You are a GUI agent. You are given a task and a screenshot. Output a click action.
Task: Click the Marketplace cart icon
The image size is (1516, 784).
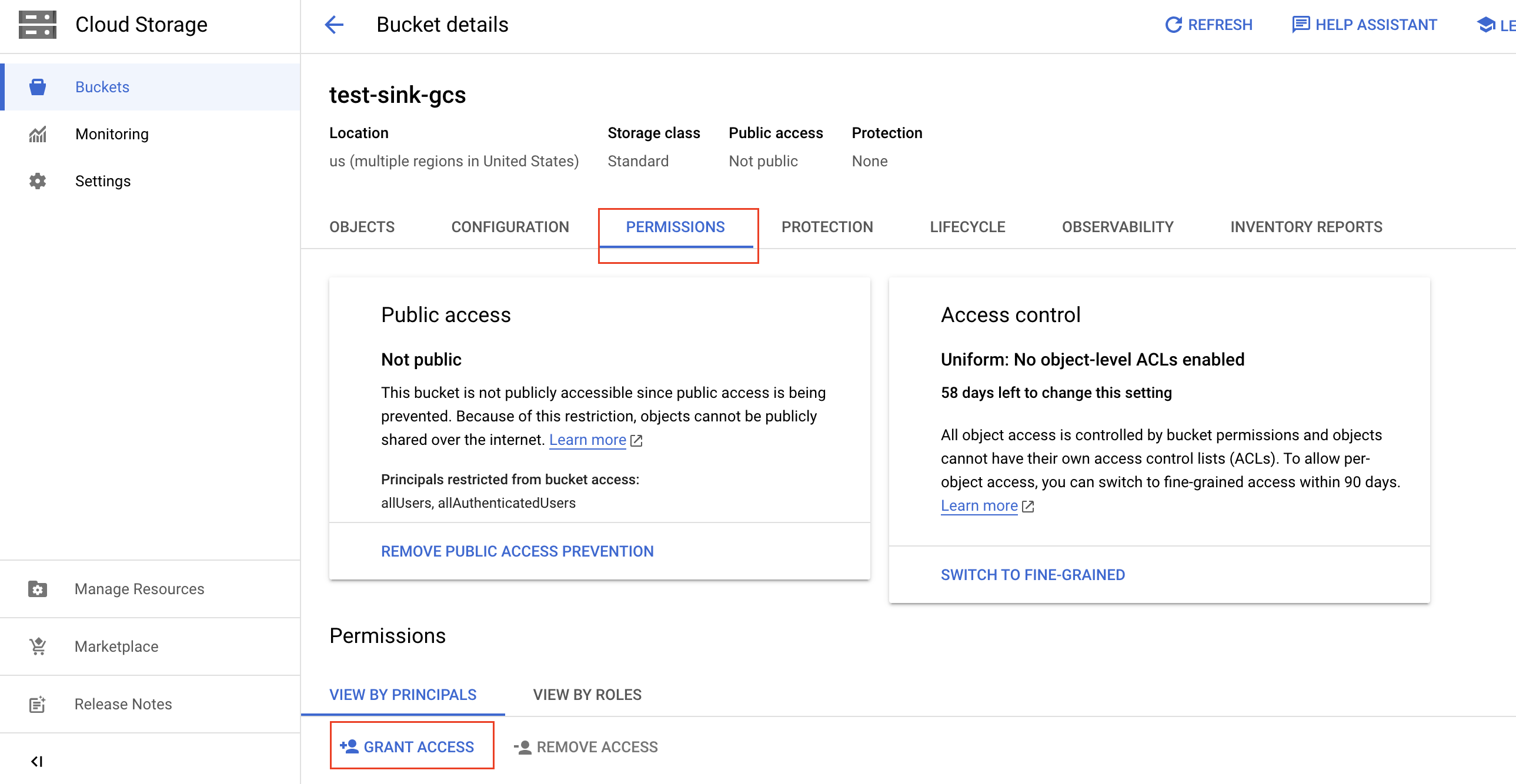pyautogui.click(x=38, y=646)
